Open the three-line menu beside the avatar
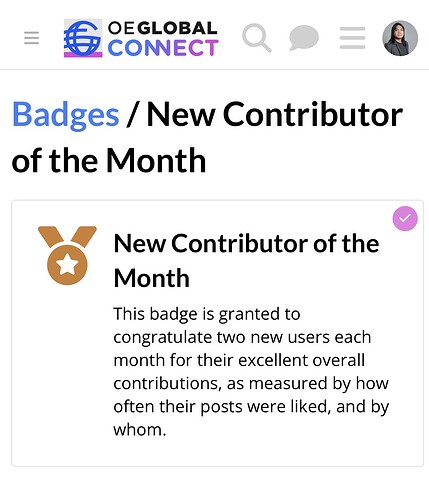This screenshot has width=429, height=500. point(353,38)
